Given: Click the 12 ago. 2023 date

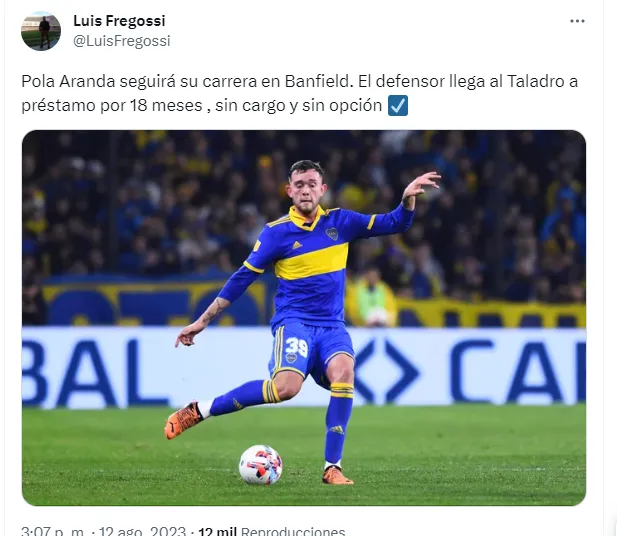Looking at the screenshot, I should (142, 531).
